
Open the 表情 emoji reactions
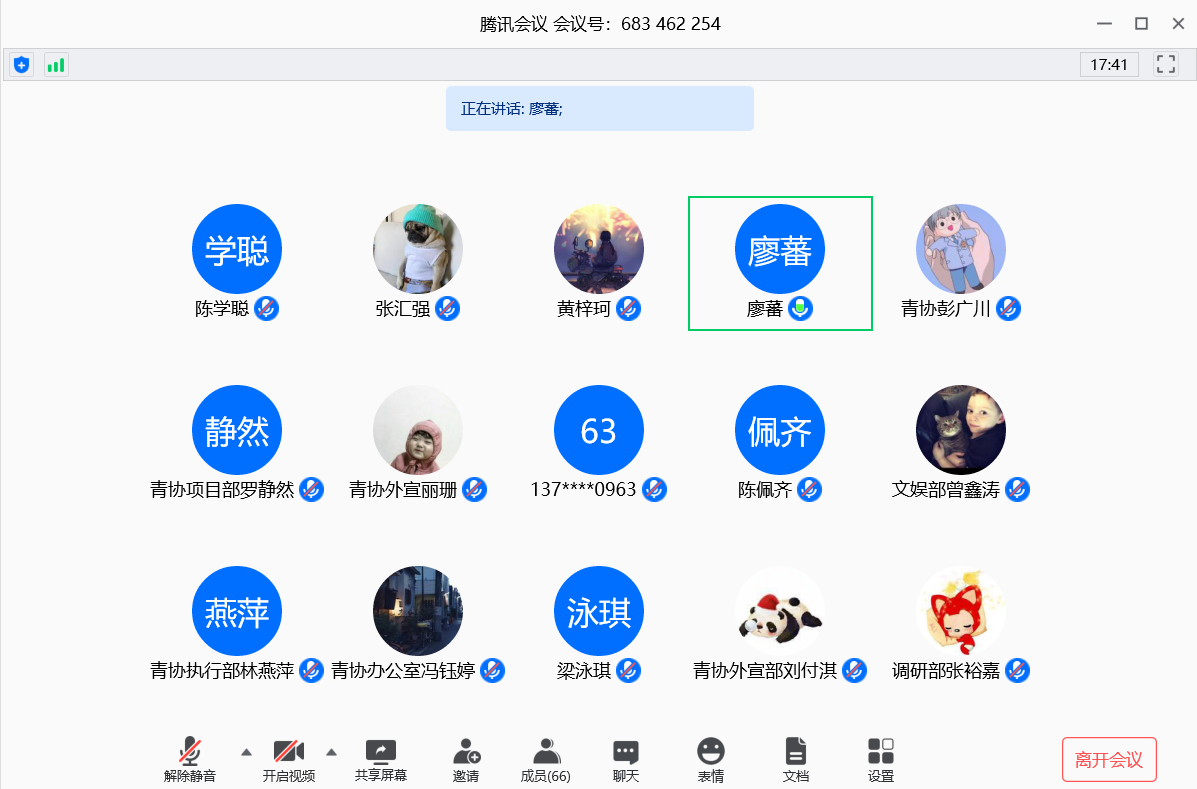click(710, 760)
